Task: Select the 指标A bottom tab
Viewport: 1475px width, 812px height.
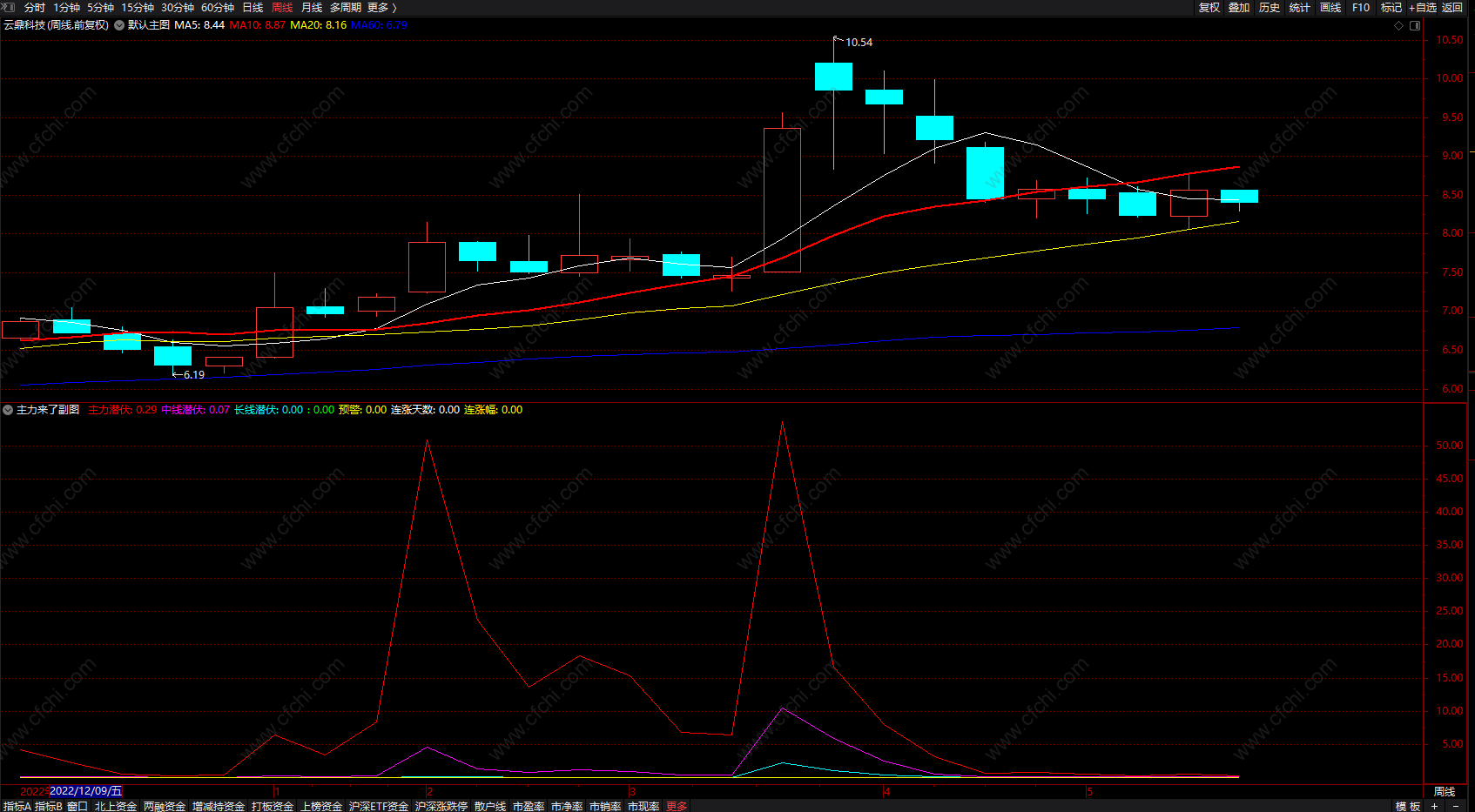Action: coord(17,807)
